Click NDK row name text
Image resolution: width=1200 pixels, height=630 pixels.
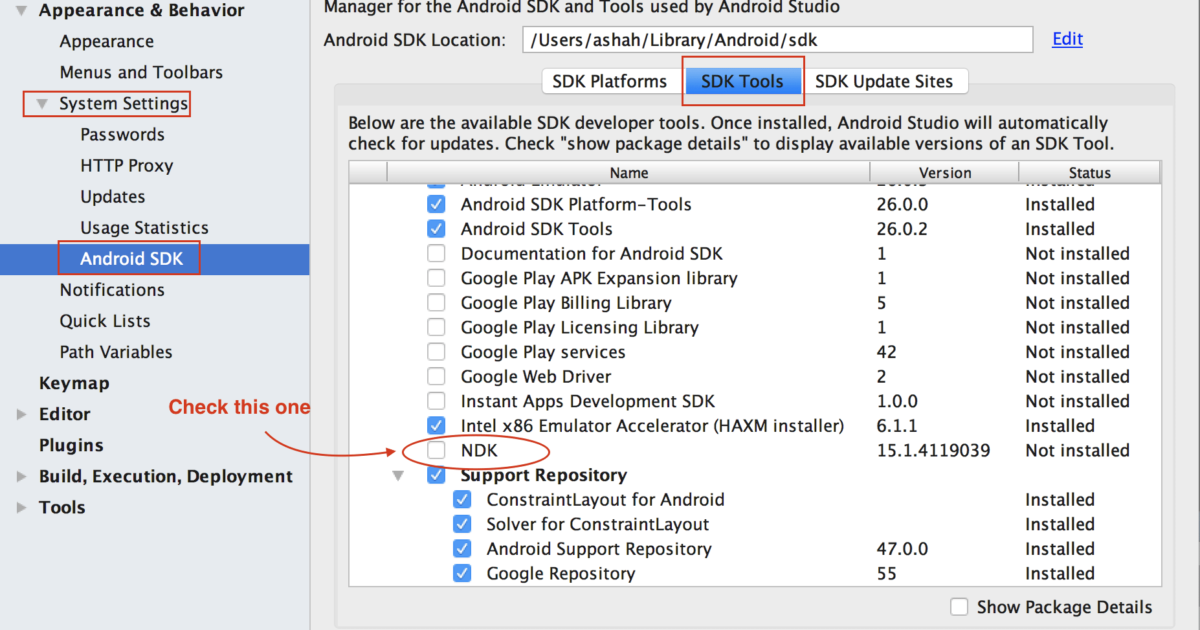479,451
